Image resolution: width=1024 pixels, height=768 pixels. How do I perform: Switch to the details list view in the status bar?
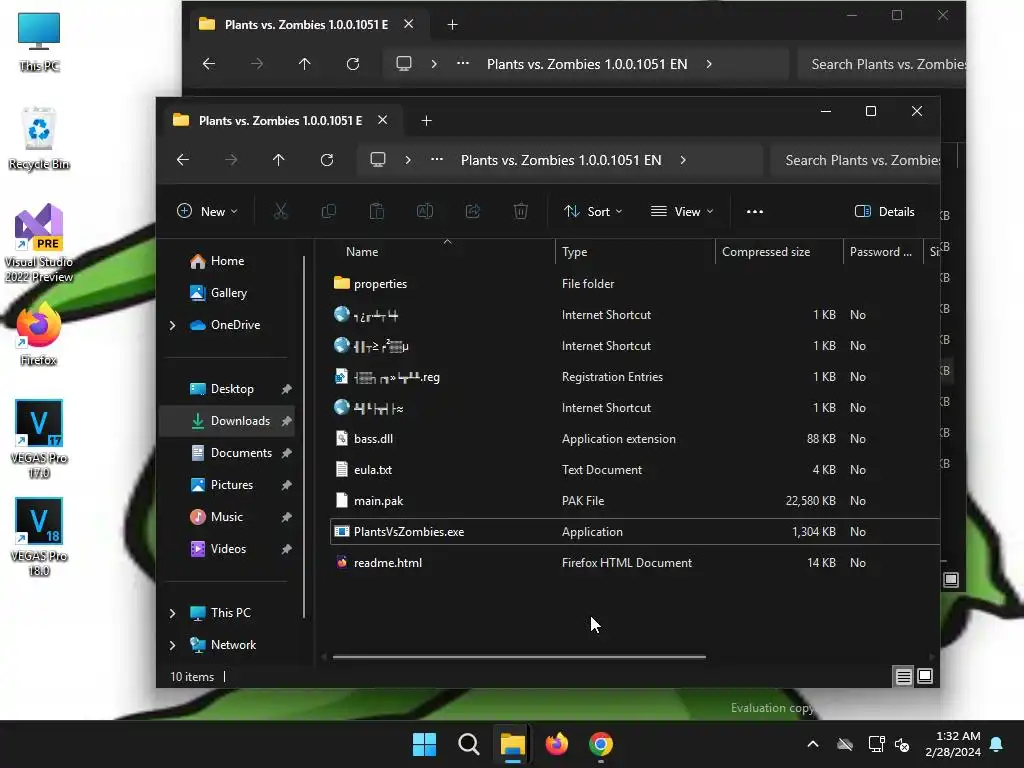[x=904, y=677]
